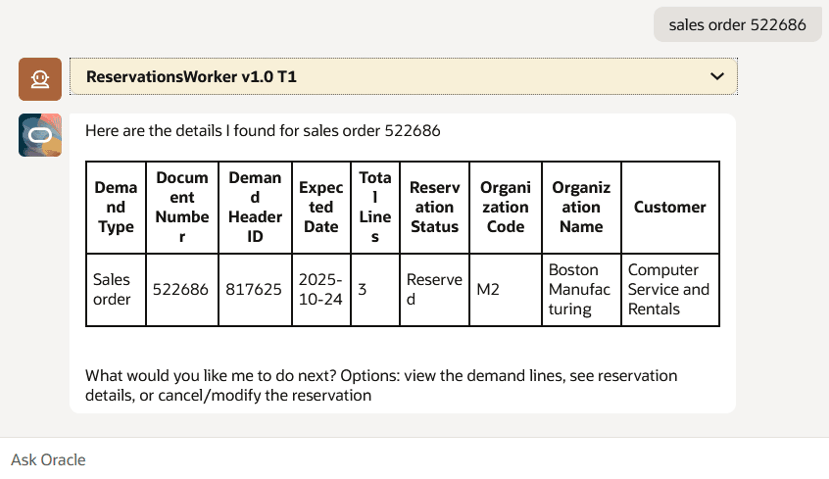Screen dimensions: 829x479
Task: Click the 'Organization Code' column header
Action: (505, 207)
